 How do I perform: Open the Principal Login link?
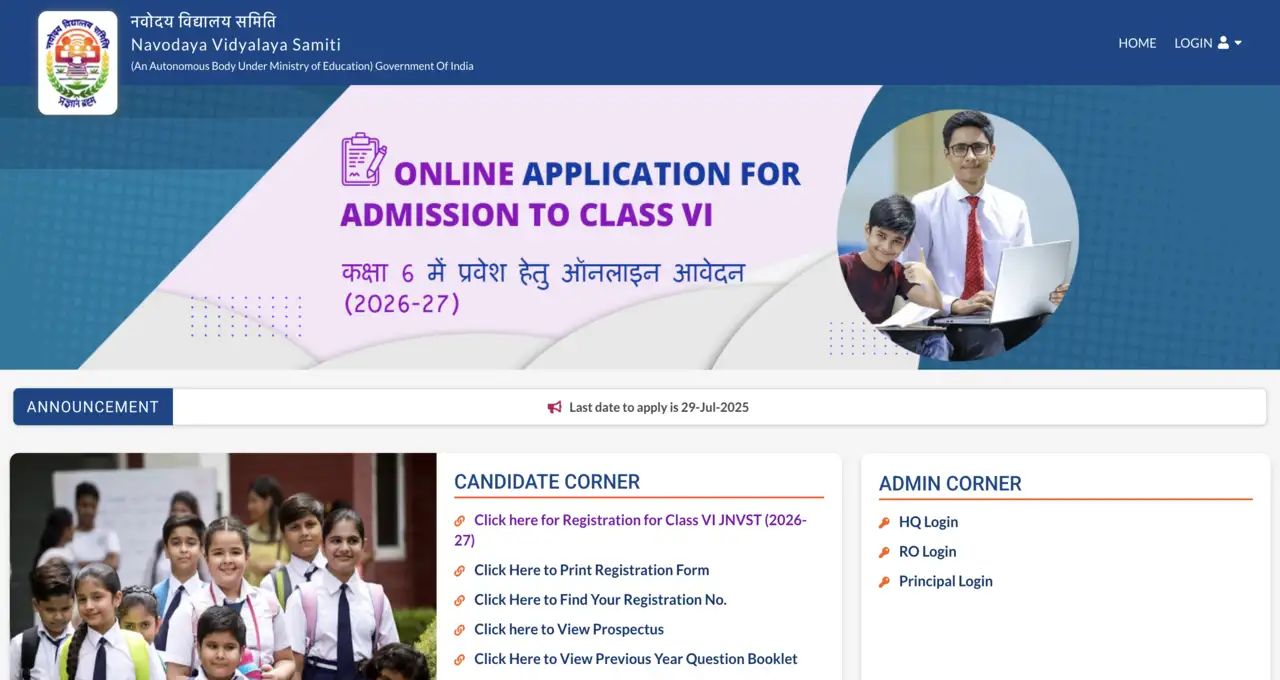click(x=946, y=581)
